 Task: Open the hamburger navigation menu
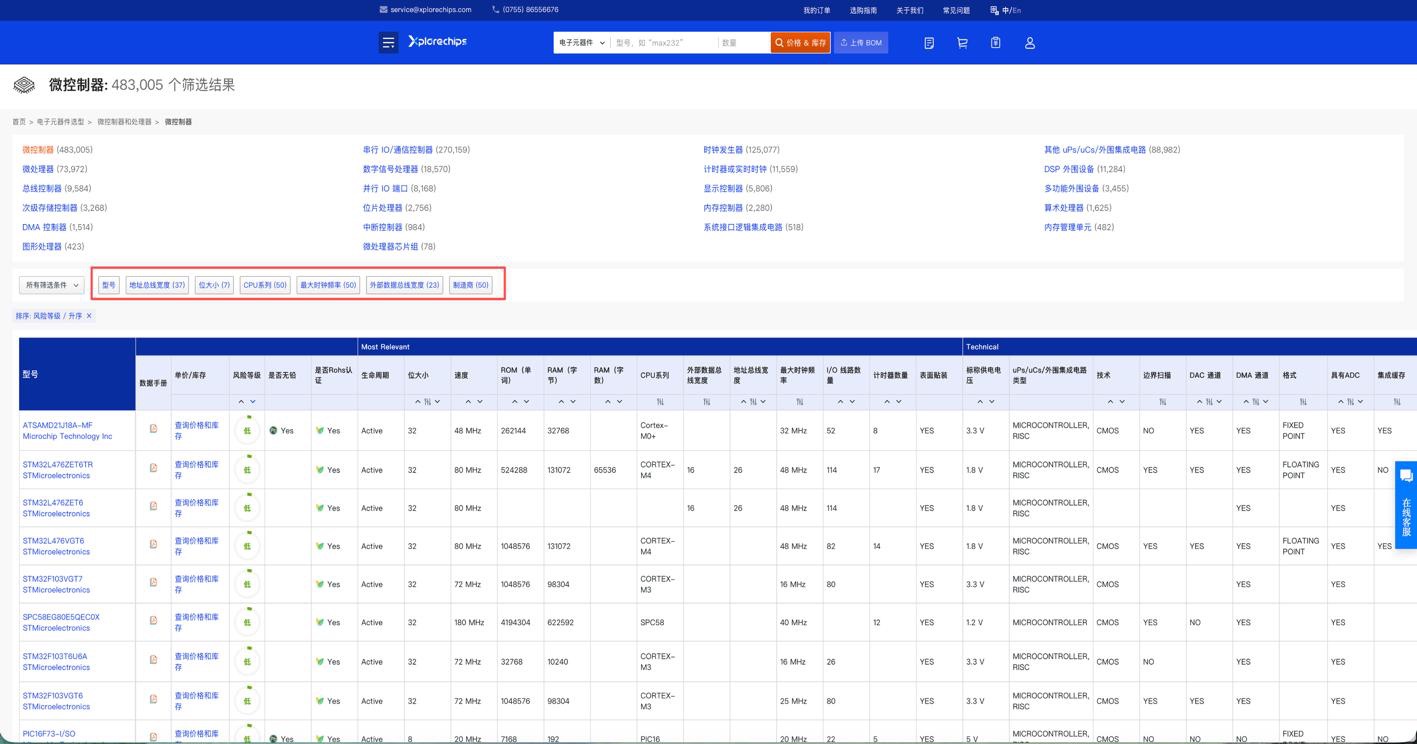pos(388,42)
